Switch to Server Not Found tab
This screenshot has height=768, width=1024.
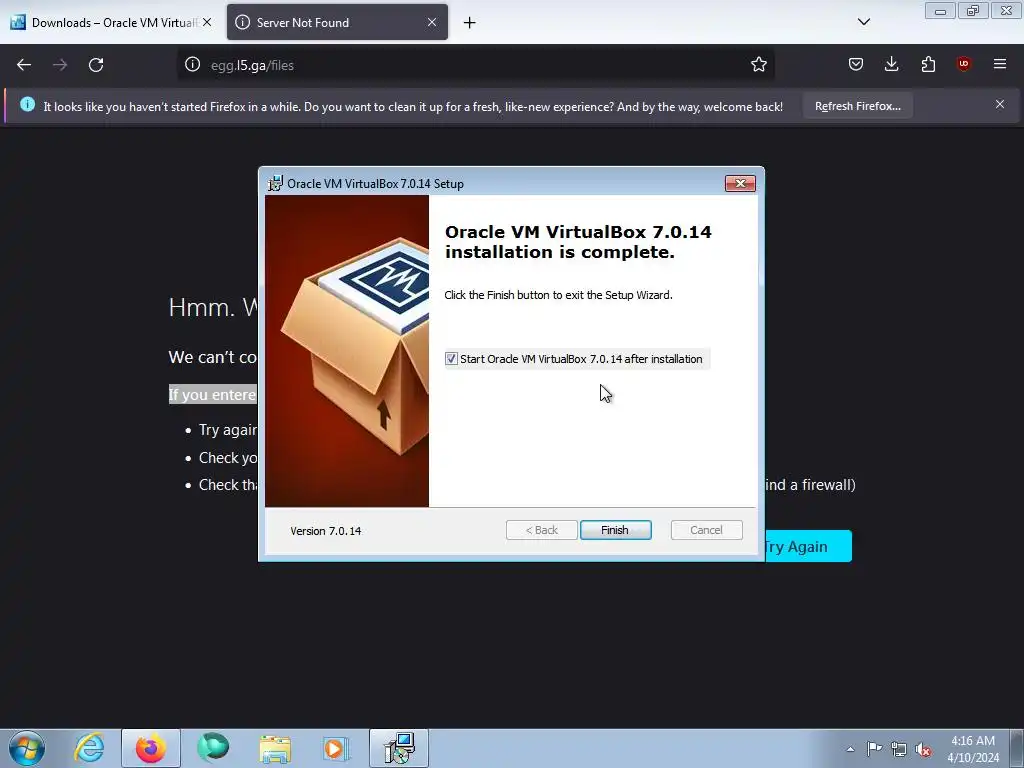coord(337,22)
